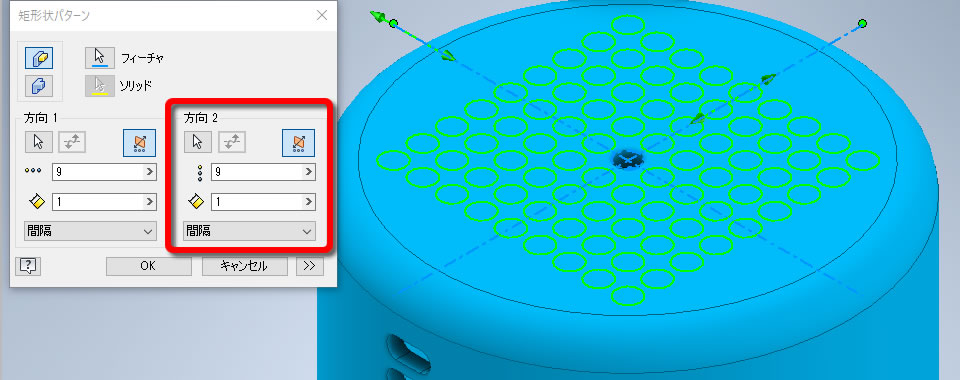Flip the direction under 方向 2
Image resolution: width=960 pixels, height=380 pixels.
[231, 142]
